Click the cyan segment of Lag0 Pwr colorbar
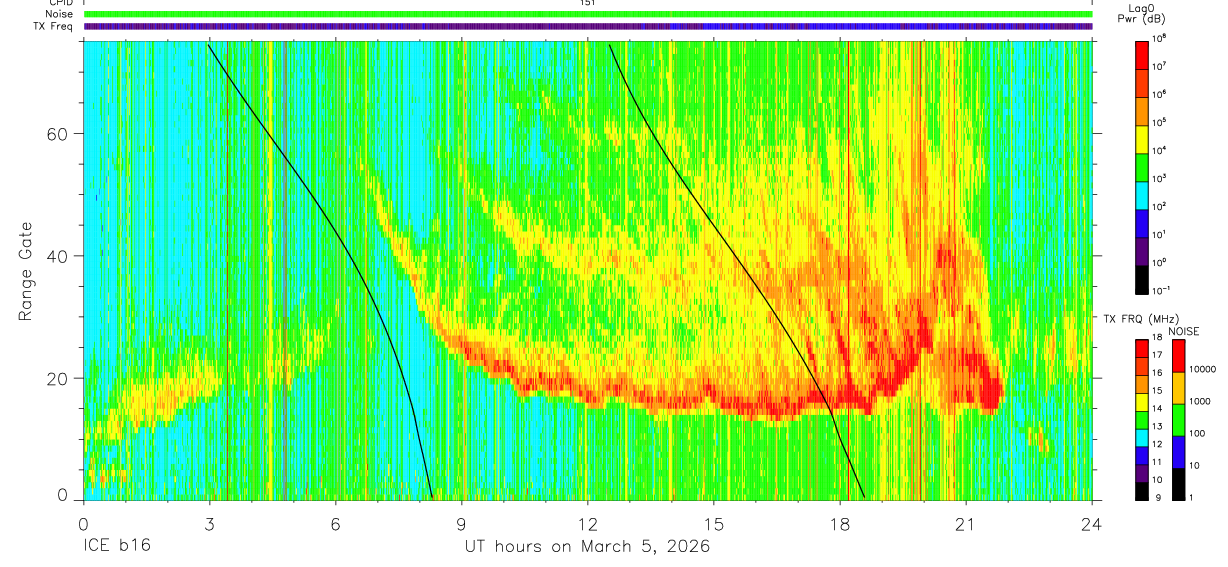1228x567 pixels. click(x=1142, y=193)
